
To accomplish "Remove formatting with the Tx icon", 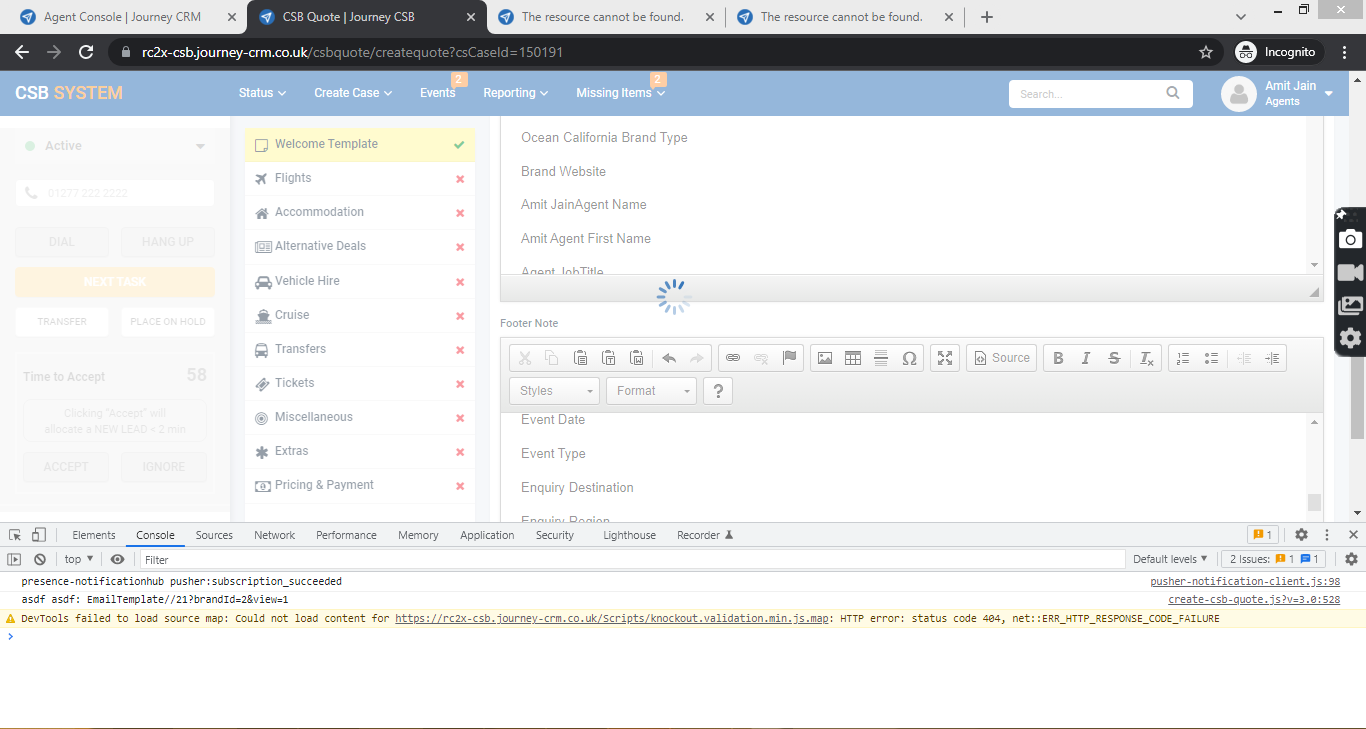I will (x=1147, y=358).
